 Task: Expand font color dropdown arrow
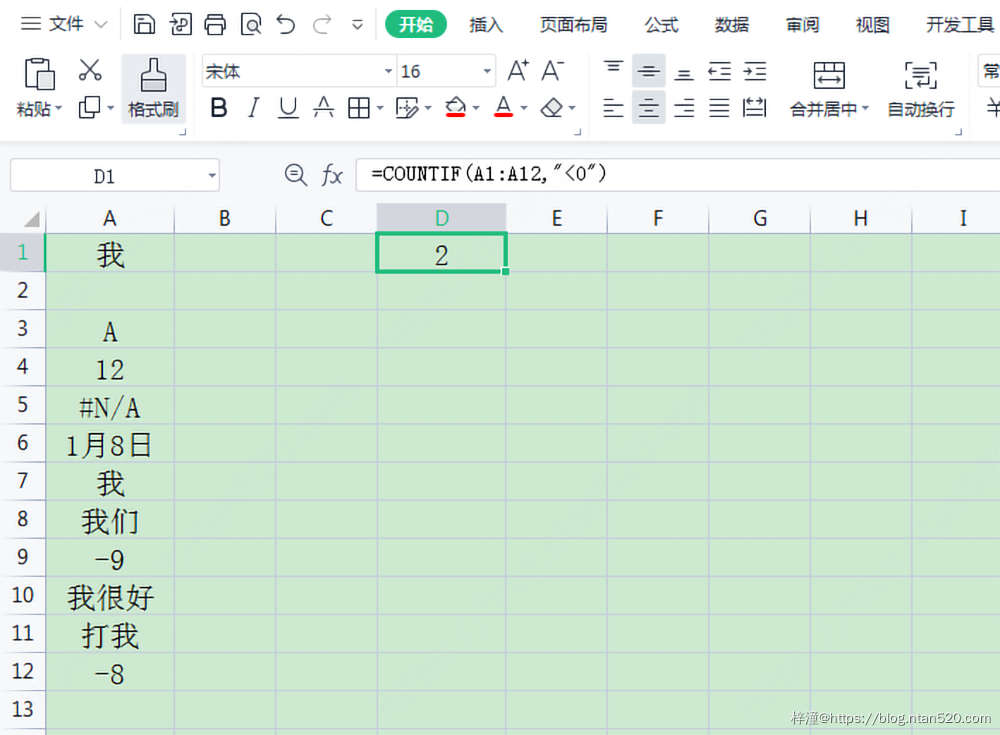click(x=524, y=108)
